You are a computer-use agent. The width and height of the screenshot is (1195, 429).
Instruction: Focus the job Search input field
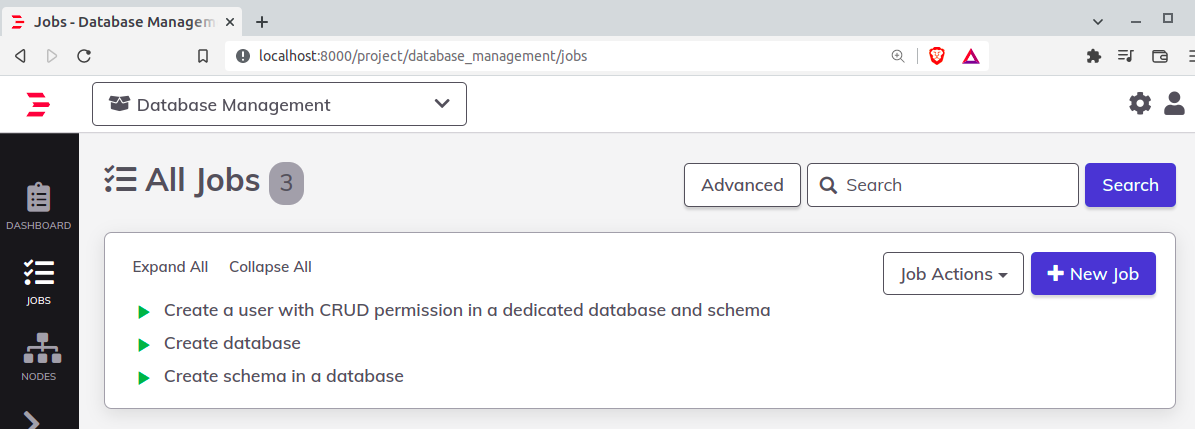point(955,185)
